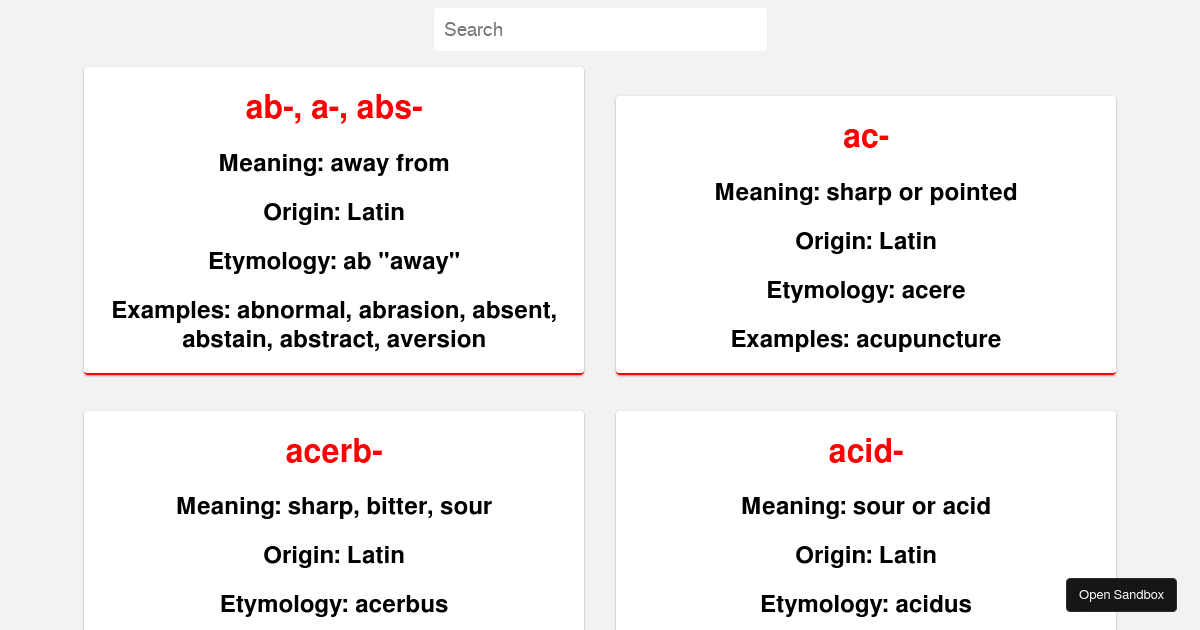This screenshot has height=630, width=1200.
Task: Select the ab-, a-, abs- card heading
Action: tap(334, 108)
